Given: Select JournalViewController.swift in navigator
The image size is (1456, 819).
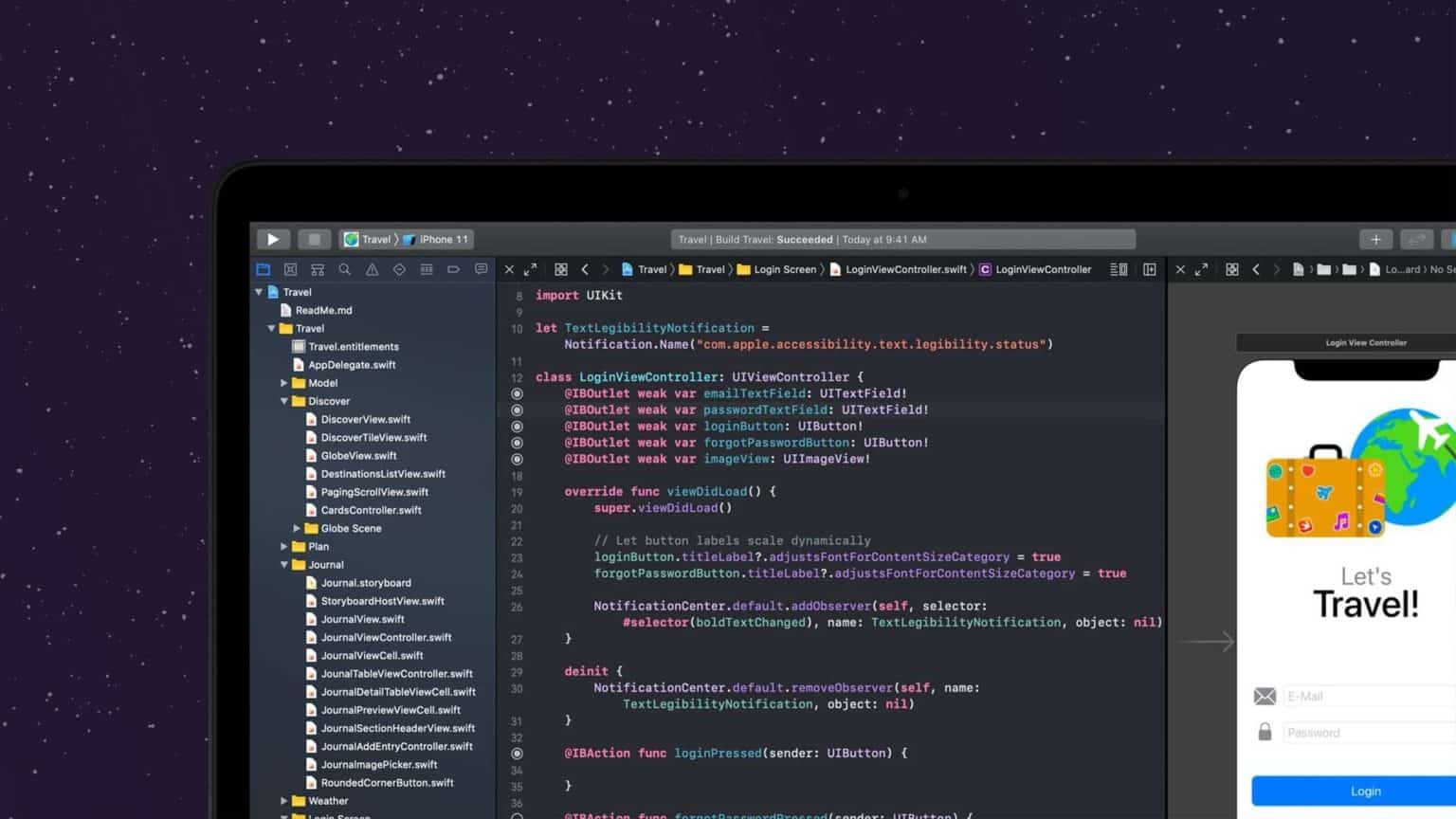Looking at the screenshot, I should [x=386, y=638].
